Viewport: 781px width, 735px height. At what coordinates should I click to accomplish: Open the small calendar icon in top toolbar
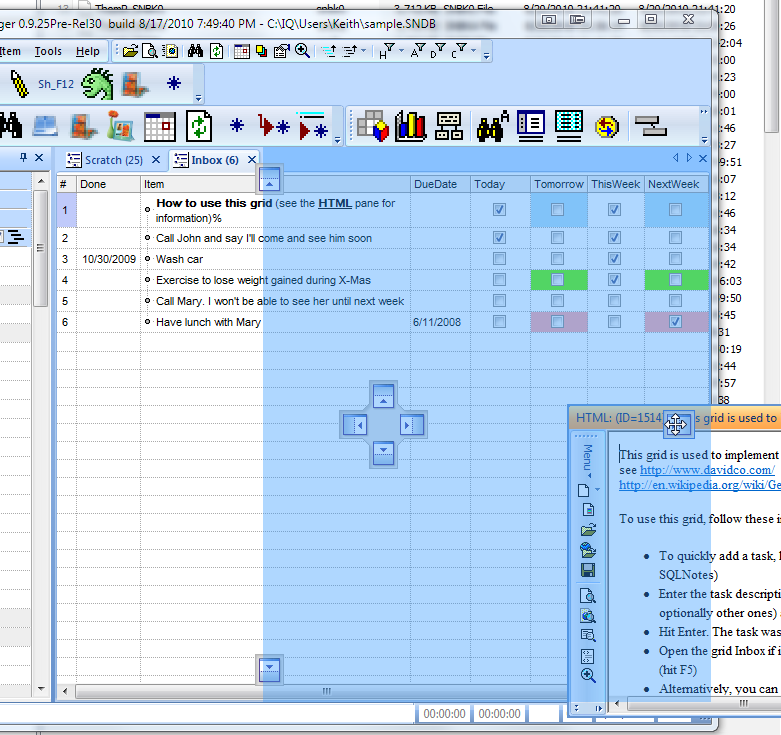242,51
